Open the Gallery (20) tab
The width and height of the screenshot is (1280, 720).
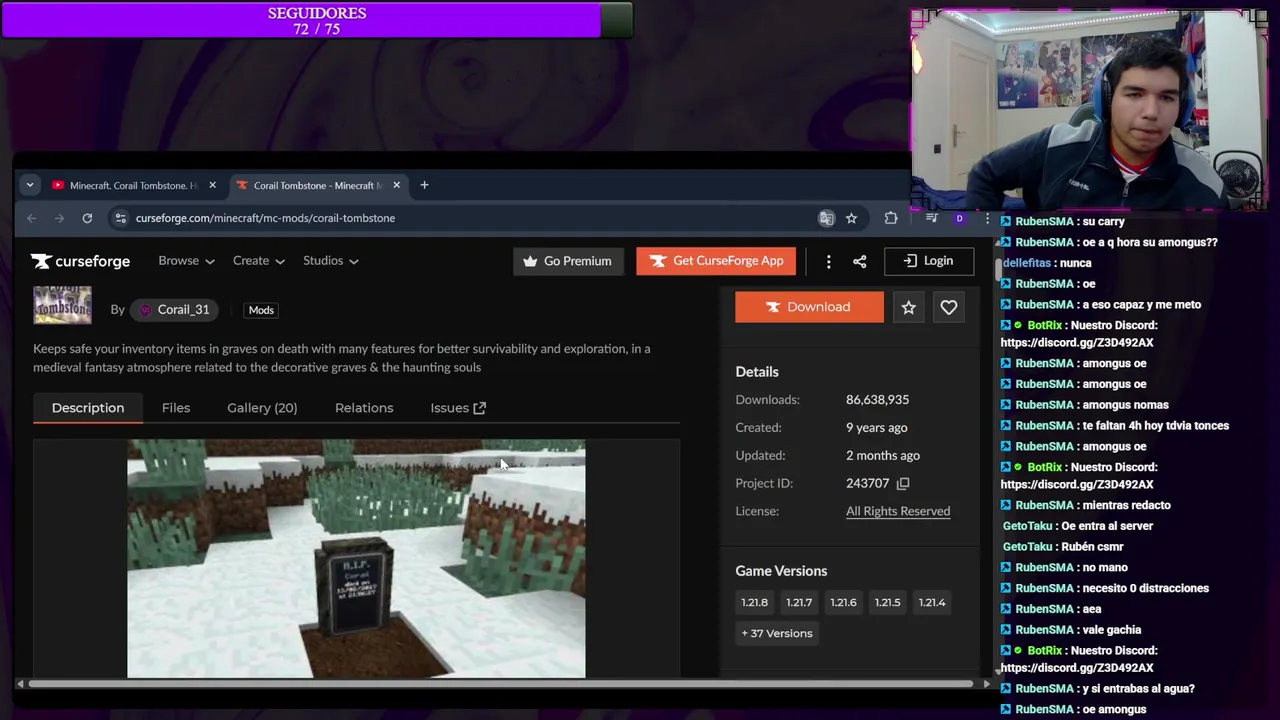[x=262, y=408]
